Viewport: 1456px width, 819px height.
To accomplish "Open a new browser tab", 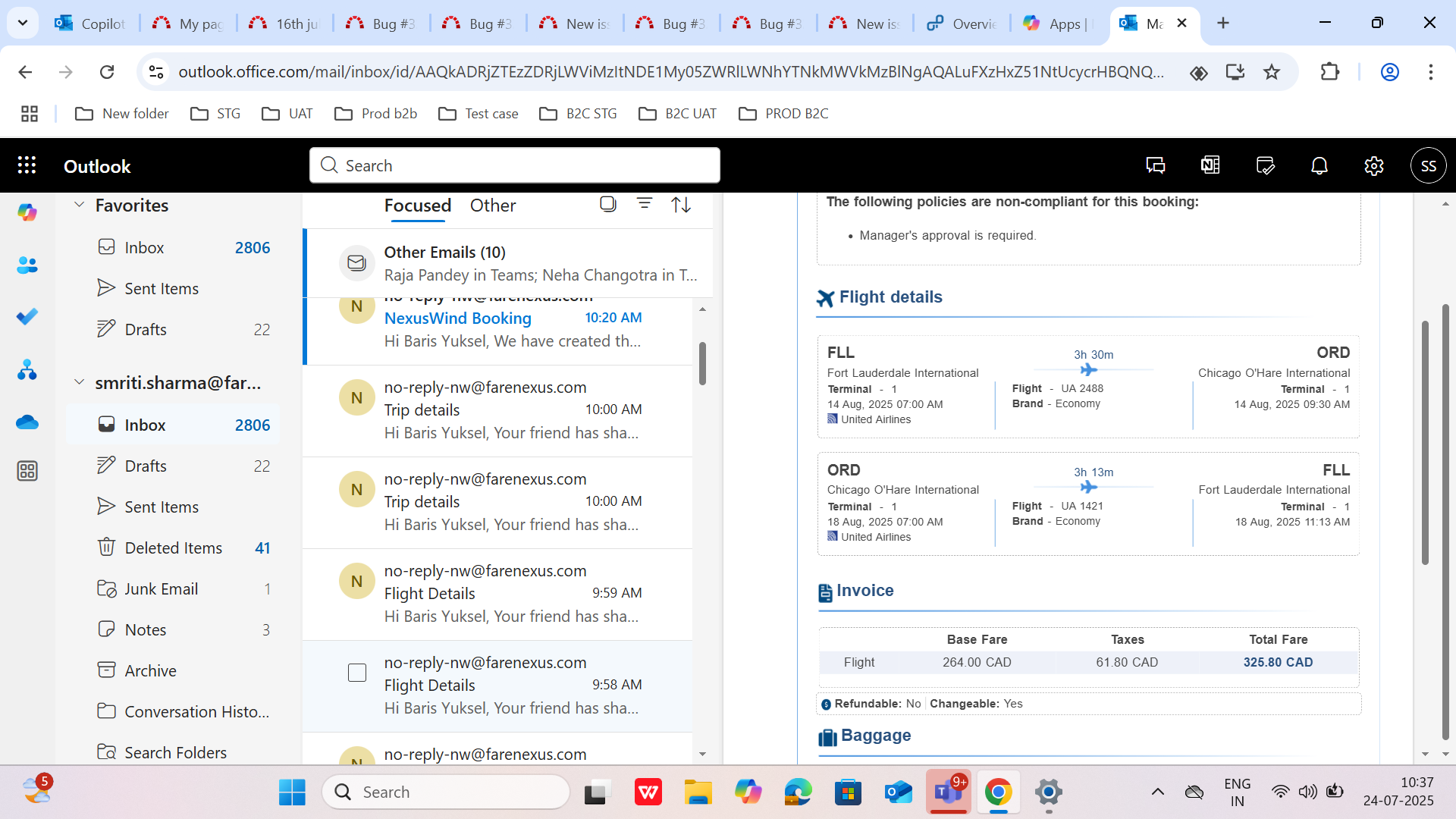I will pos(1223,24).
